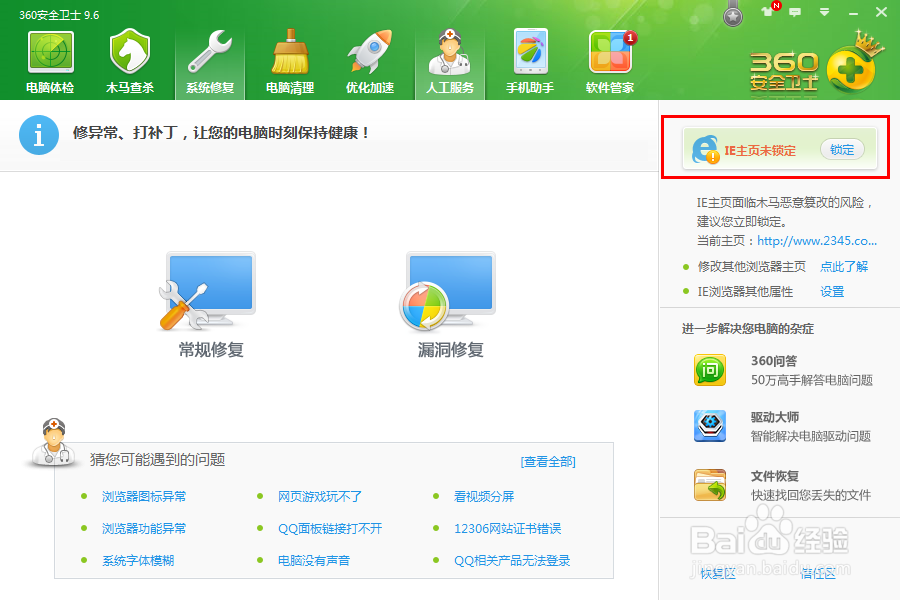900x600 pixels.
Task: Click the 漏洞修复 Windows patch icon
Action: (x=447, y=292)
